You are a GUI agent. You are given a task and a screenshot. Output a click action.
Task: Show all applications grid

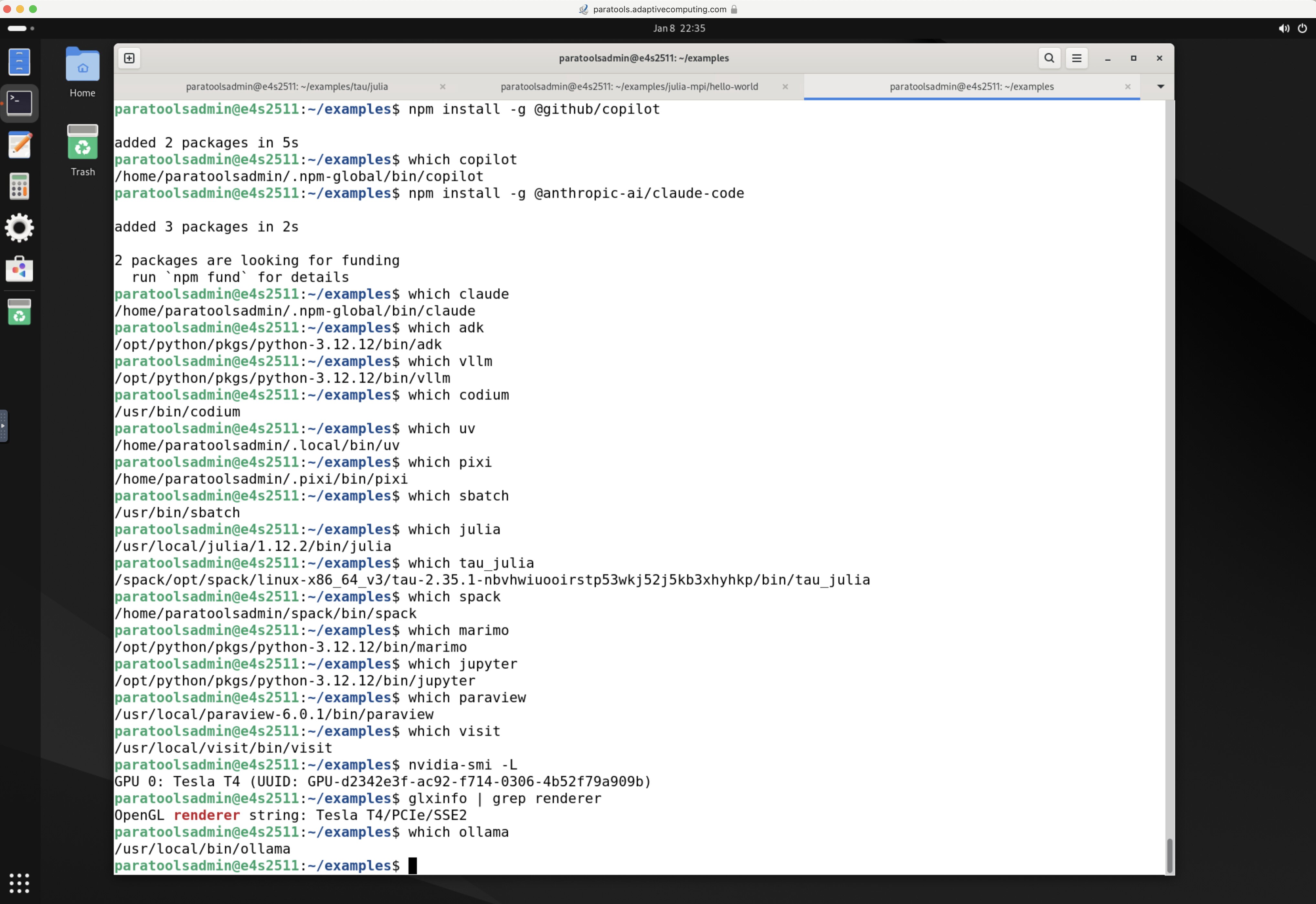coord(19,882)
